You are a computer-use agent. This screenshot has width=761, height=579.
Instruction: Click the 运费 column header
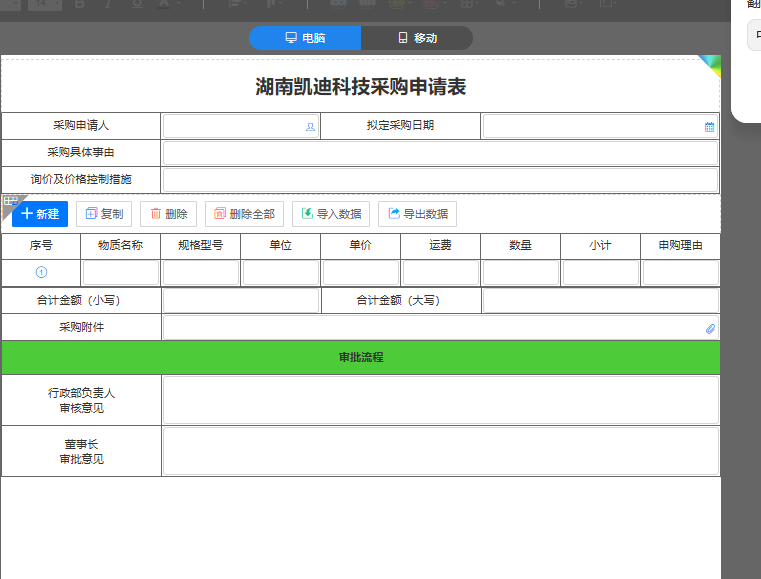click(x=440, y=246)
